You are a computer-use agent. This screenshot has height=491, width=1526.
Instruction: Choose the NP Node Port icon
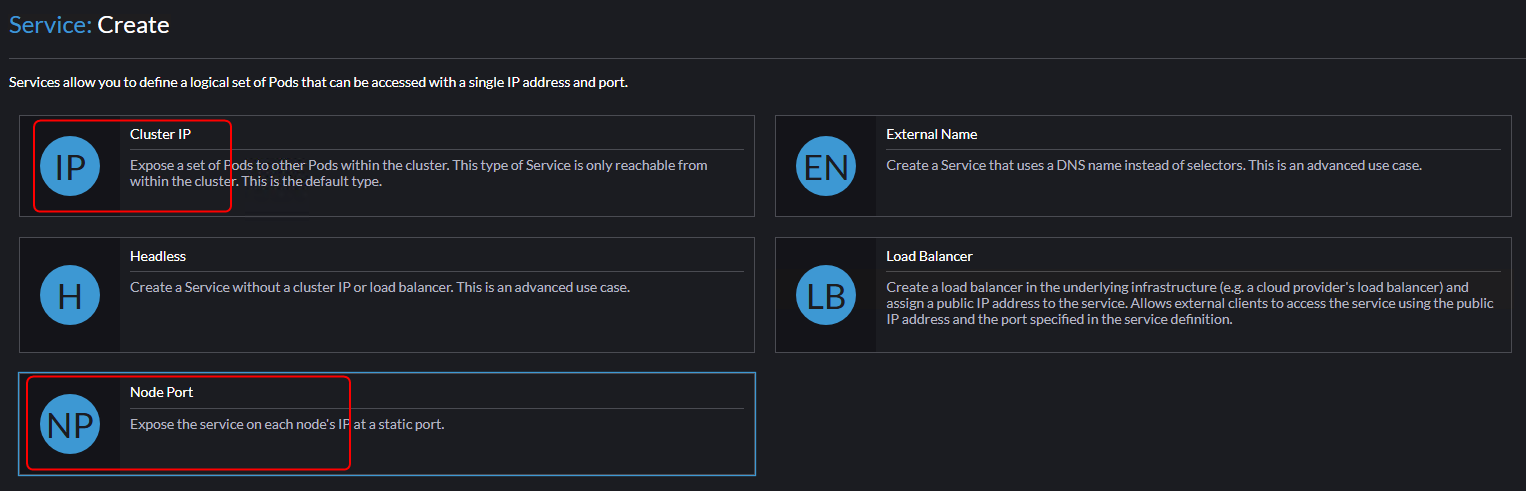(70, 424)
